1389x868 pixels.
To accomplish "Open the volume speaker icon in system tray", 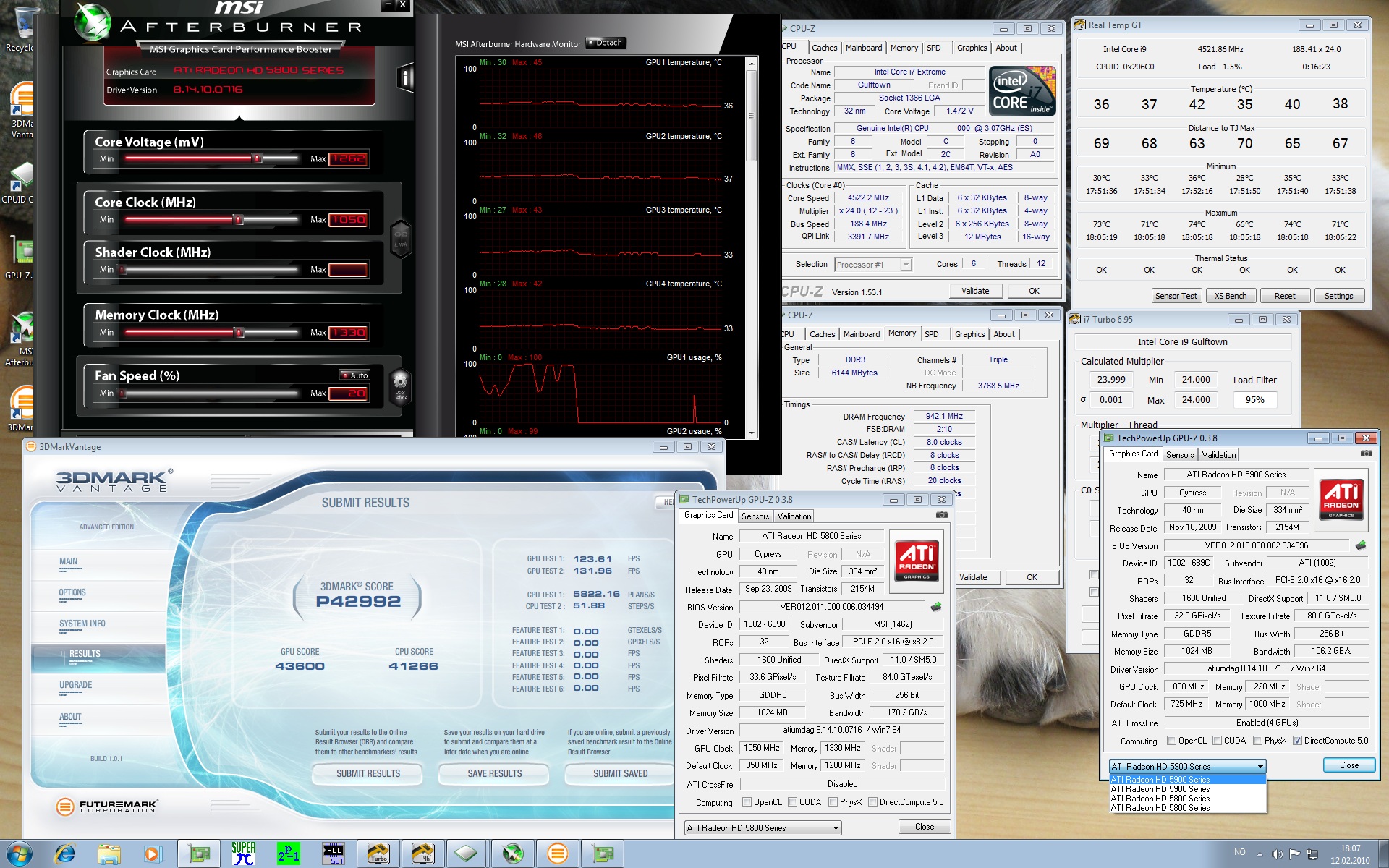I will click(x=1277, y=854).
